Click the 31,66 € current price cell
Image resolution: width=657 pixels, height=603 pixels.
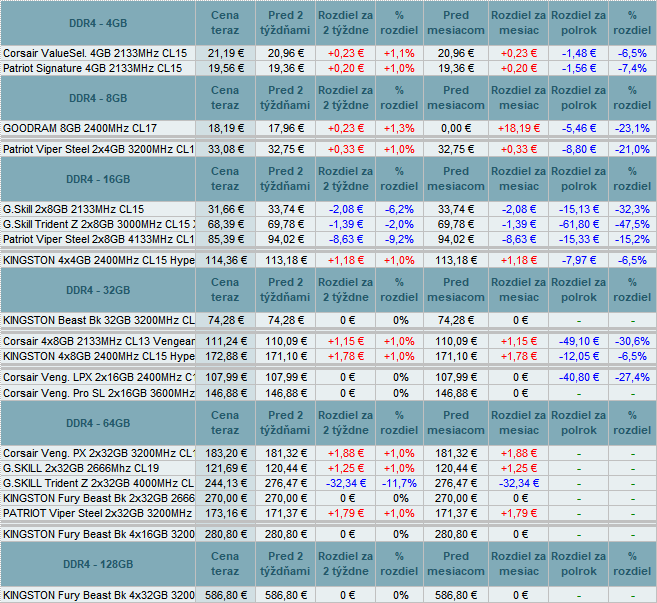pyautogui.click(x=225, y=209)
